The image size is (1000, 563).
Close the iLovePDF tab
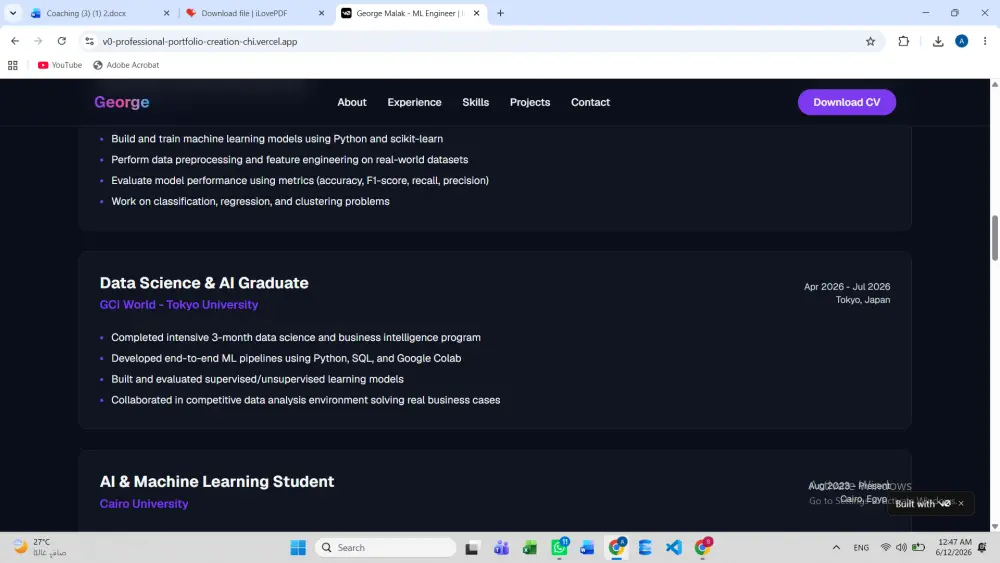tap(321, 13)
